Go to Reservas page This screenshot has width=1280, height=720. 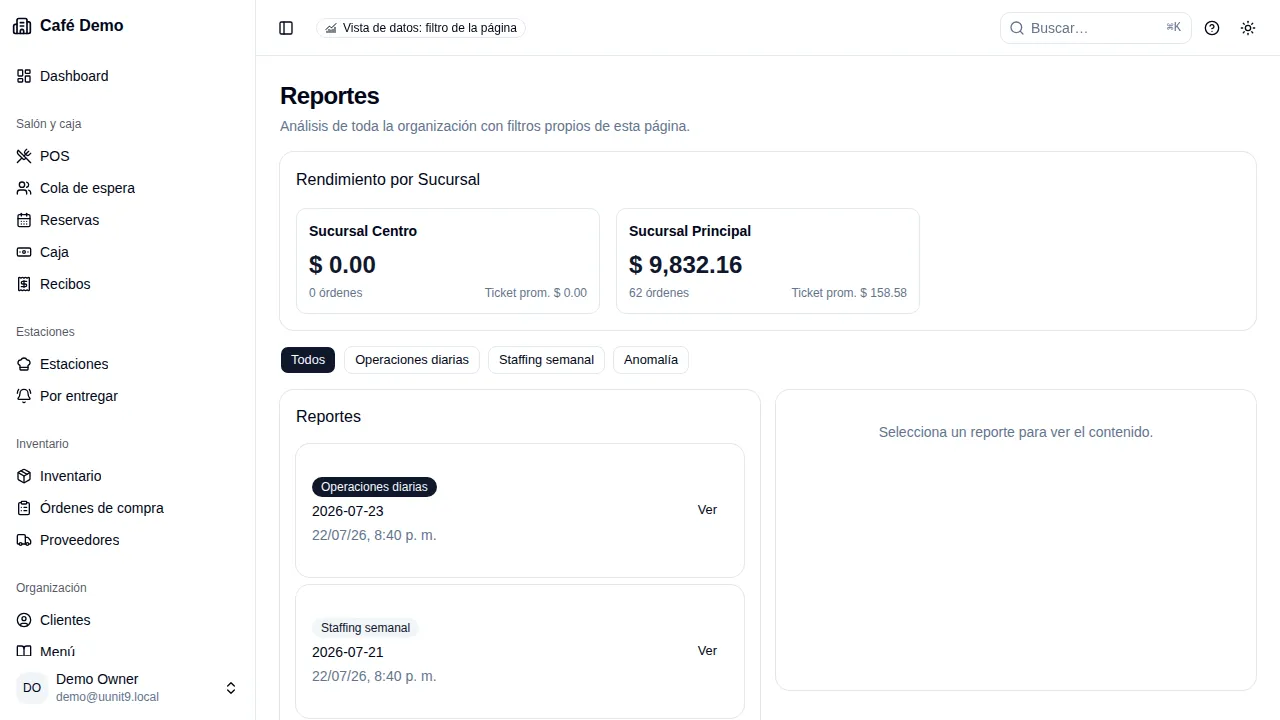pyautogui.click(x=128, y=220)
